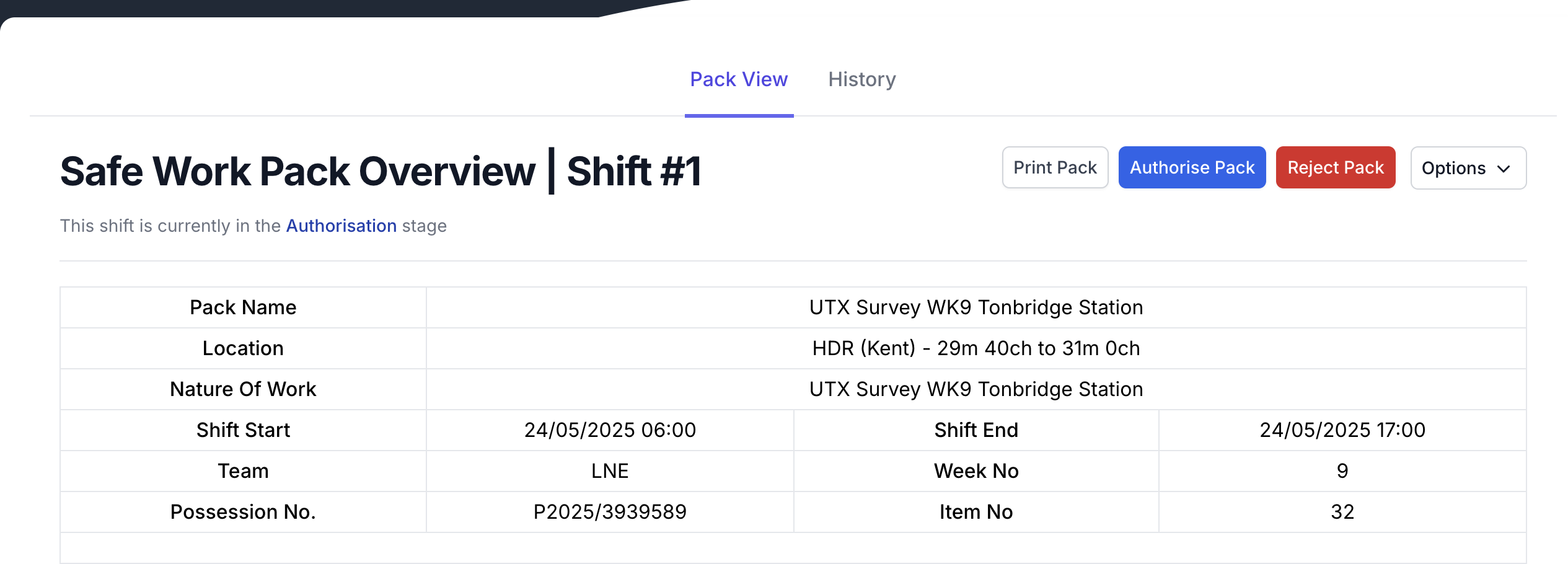Screen dimensions: 1568x564
Task: Click the Item No value 32
Action: [1342, 512]
